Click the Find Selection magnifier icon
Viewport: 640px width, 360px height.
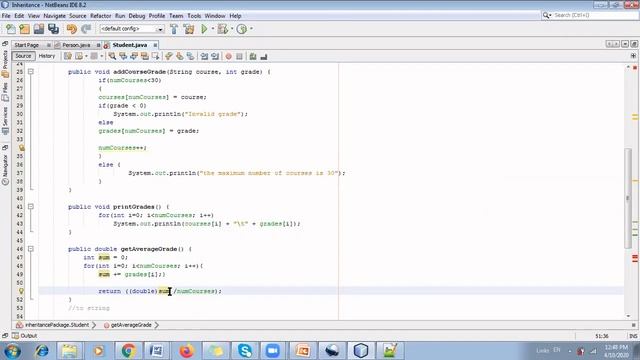pos(112,56)
